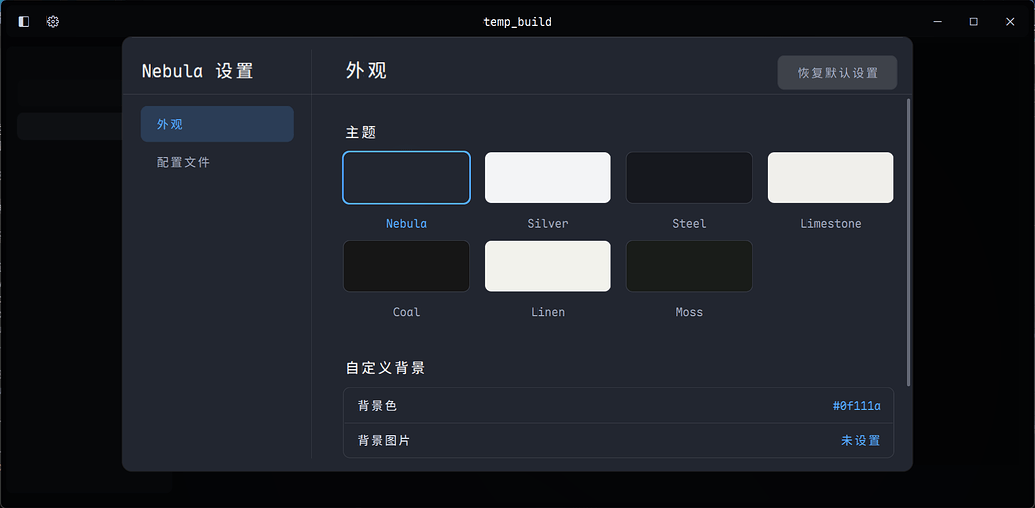Click the Moss theme label

tap(689, 312)
